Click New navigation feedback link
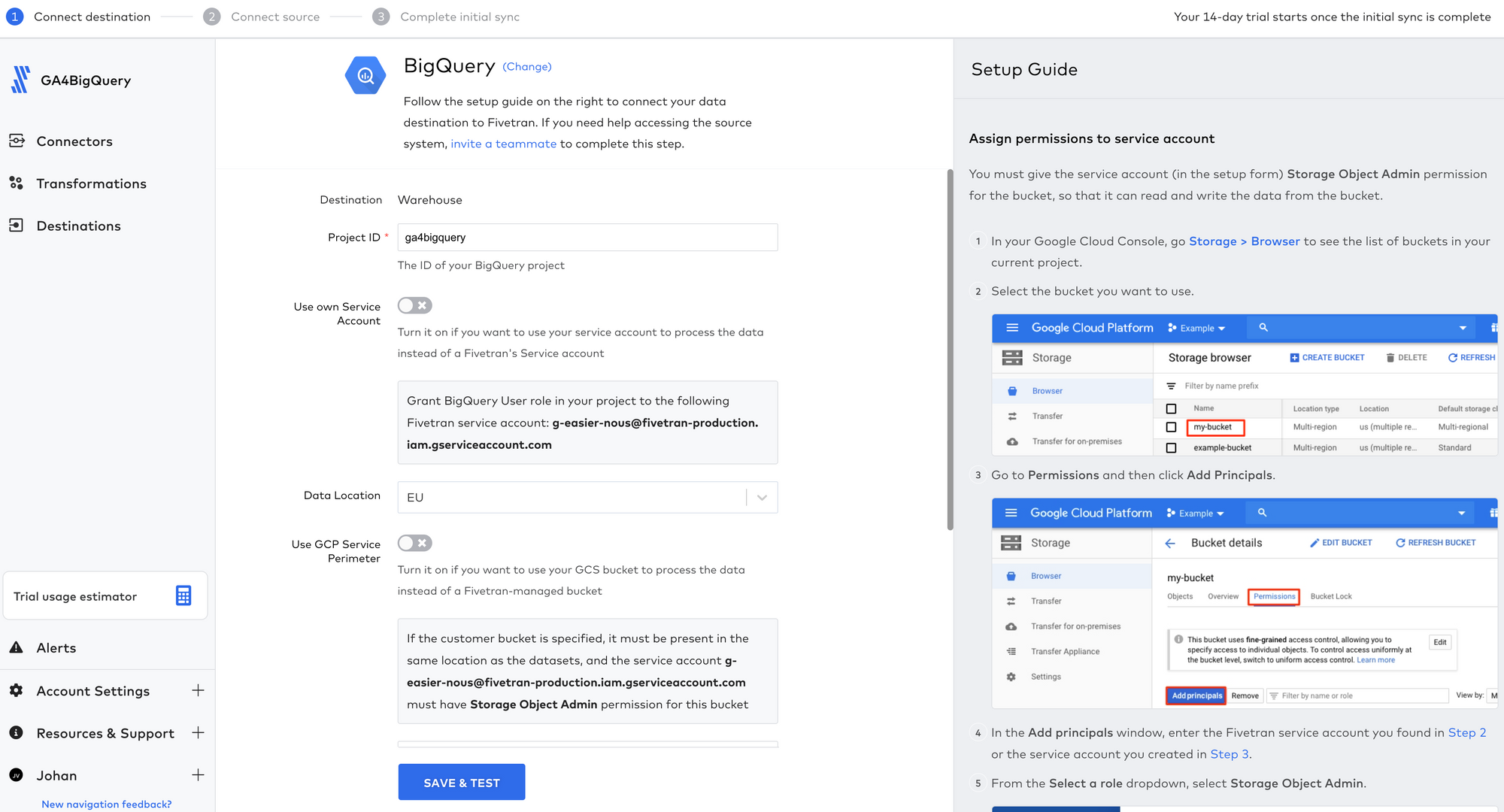1504x812 pixels. click(107, 804)
